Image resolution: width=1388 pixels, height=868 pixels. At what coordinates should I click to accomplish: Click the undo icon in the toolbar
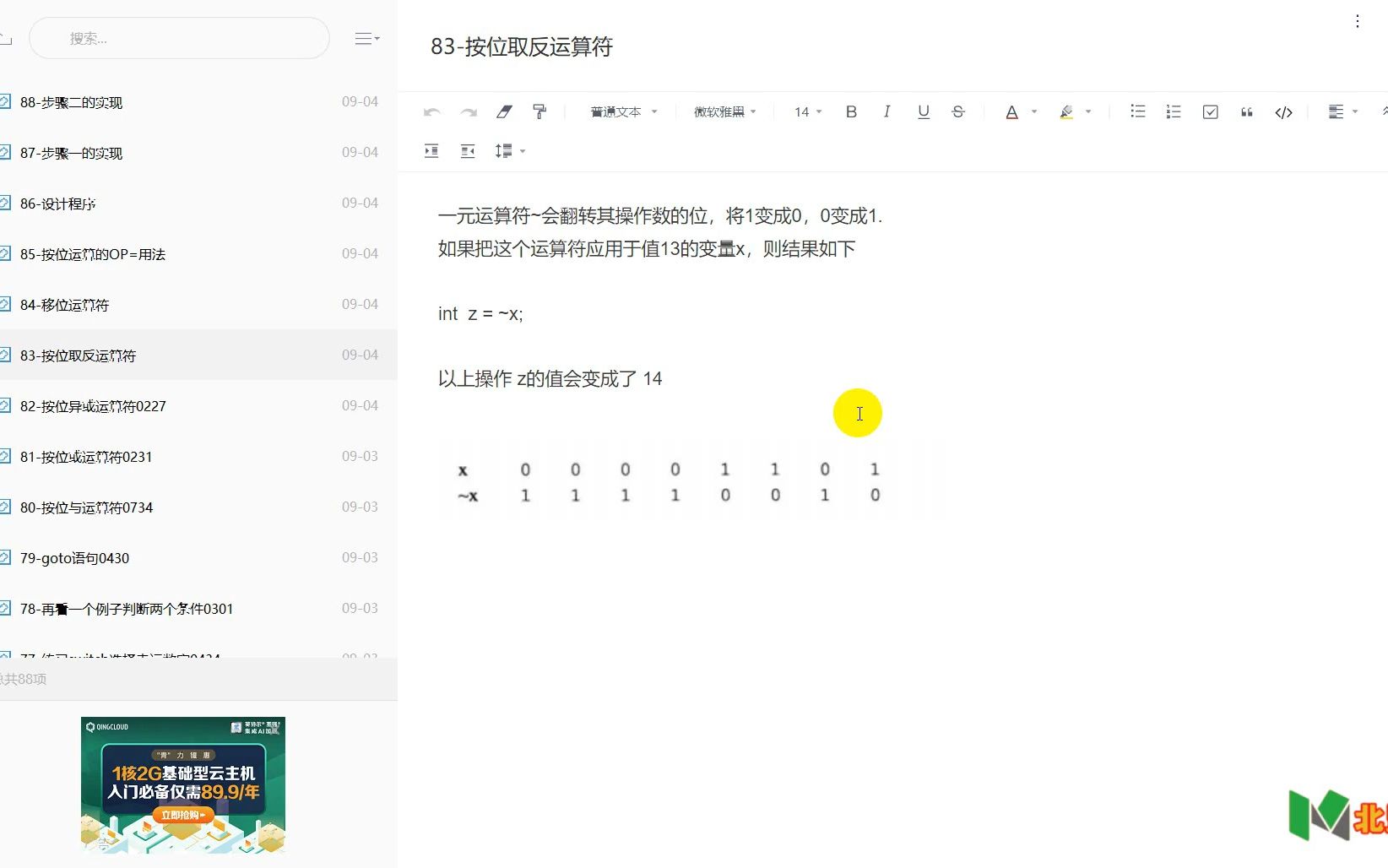[x=431, y=111]
